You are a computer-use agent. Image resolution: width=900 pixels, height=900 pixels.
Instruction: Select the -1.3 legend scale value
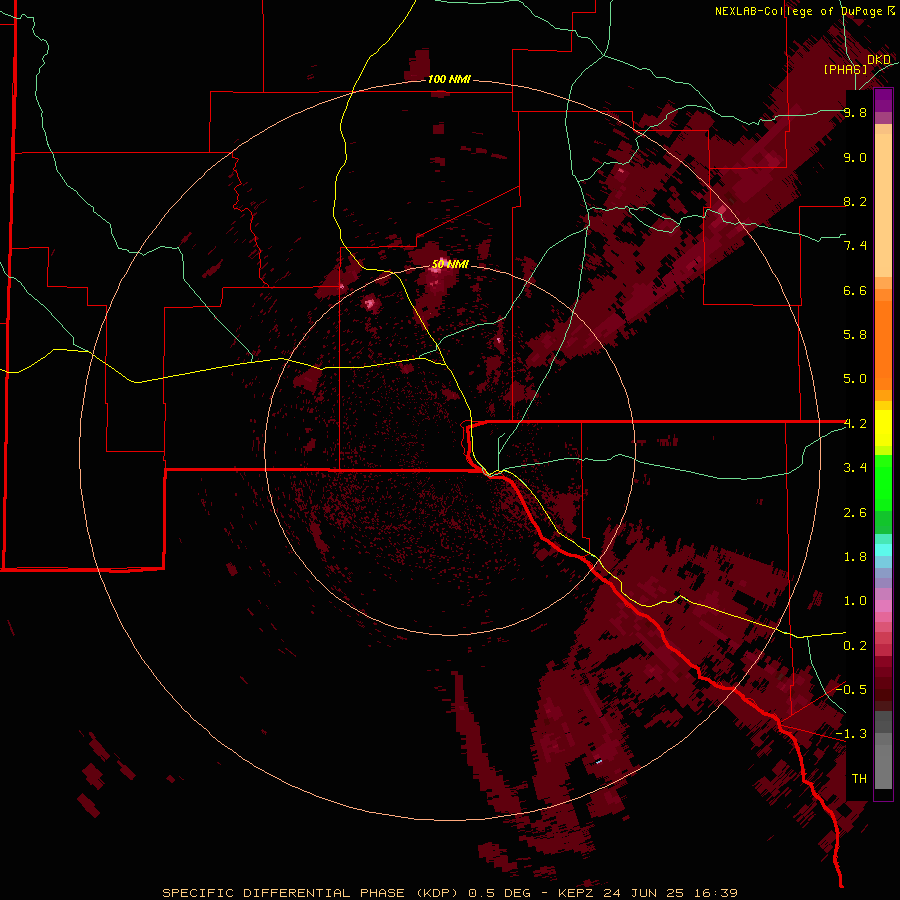click(851, 734)
